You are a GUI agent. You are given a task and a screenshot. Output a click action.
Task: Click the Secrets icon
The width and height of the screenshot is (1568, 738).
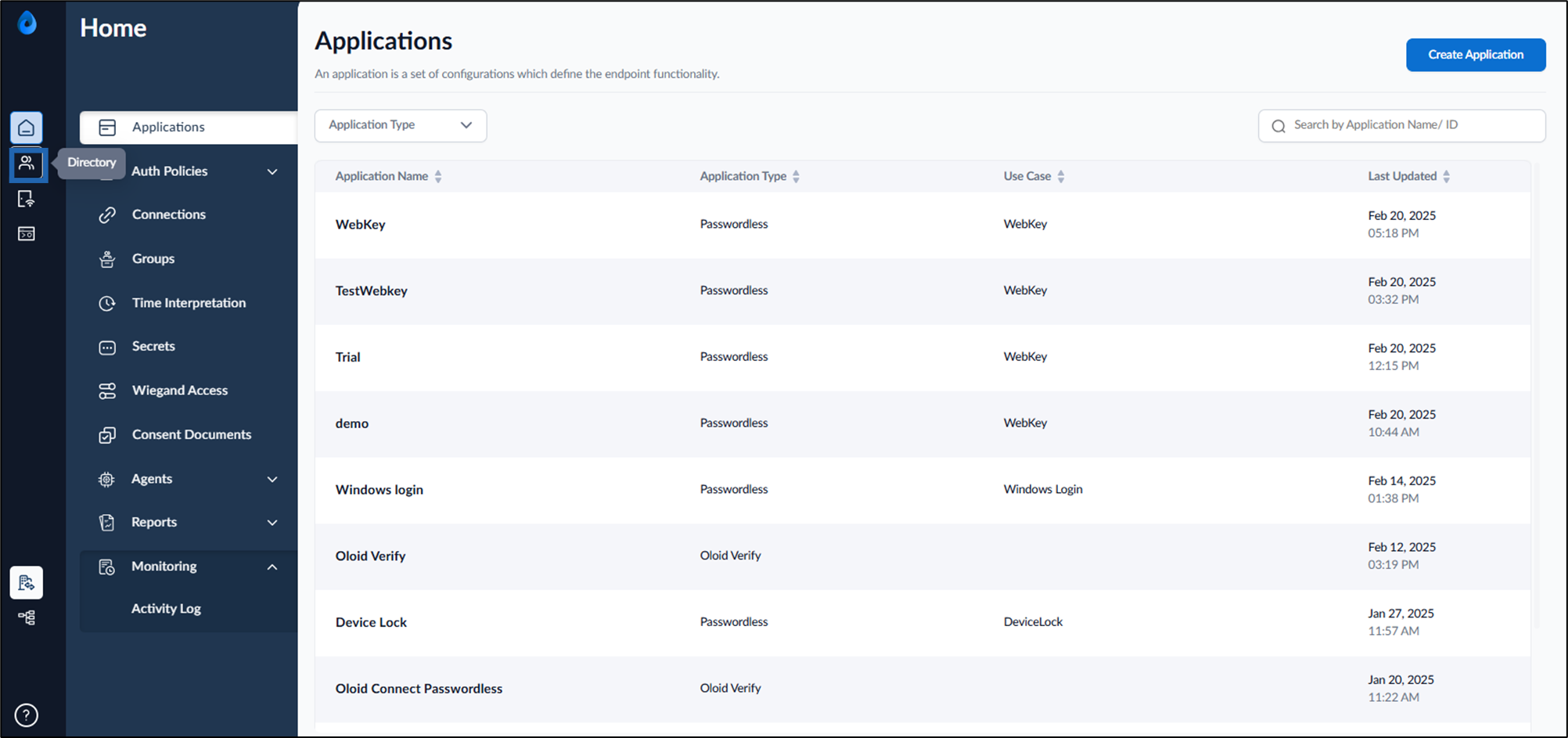107,347
